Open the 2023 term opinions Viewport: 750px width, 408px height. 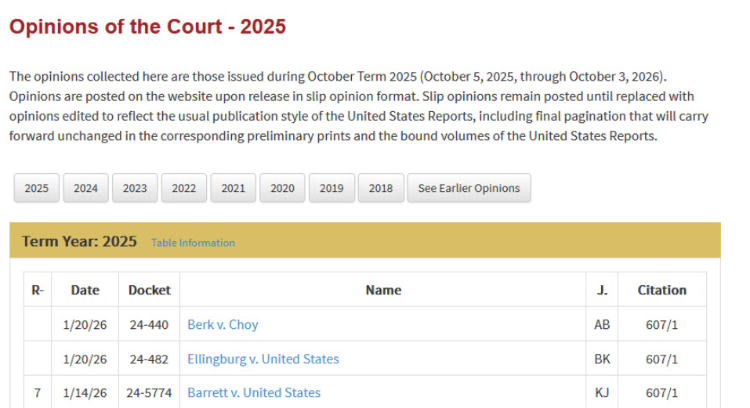point(134,188)
